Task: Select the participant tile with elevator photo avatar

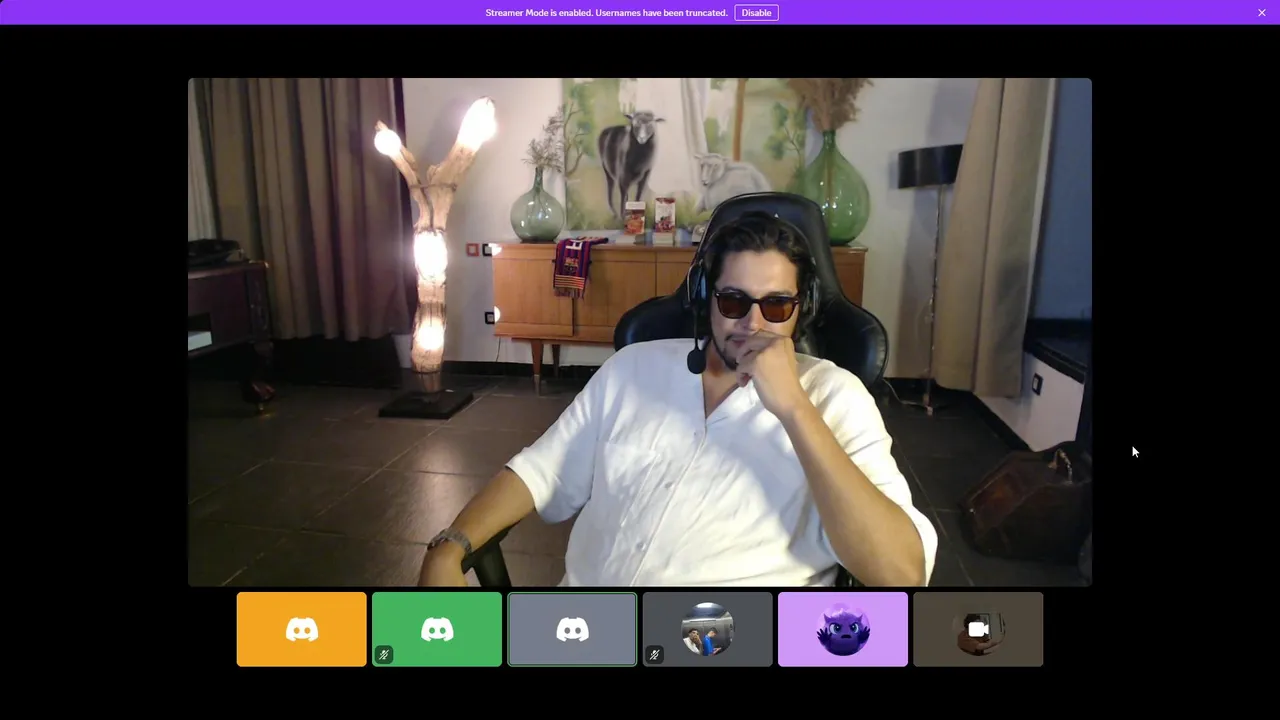Action: 708,629
